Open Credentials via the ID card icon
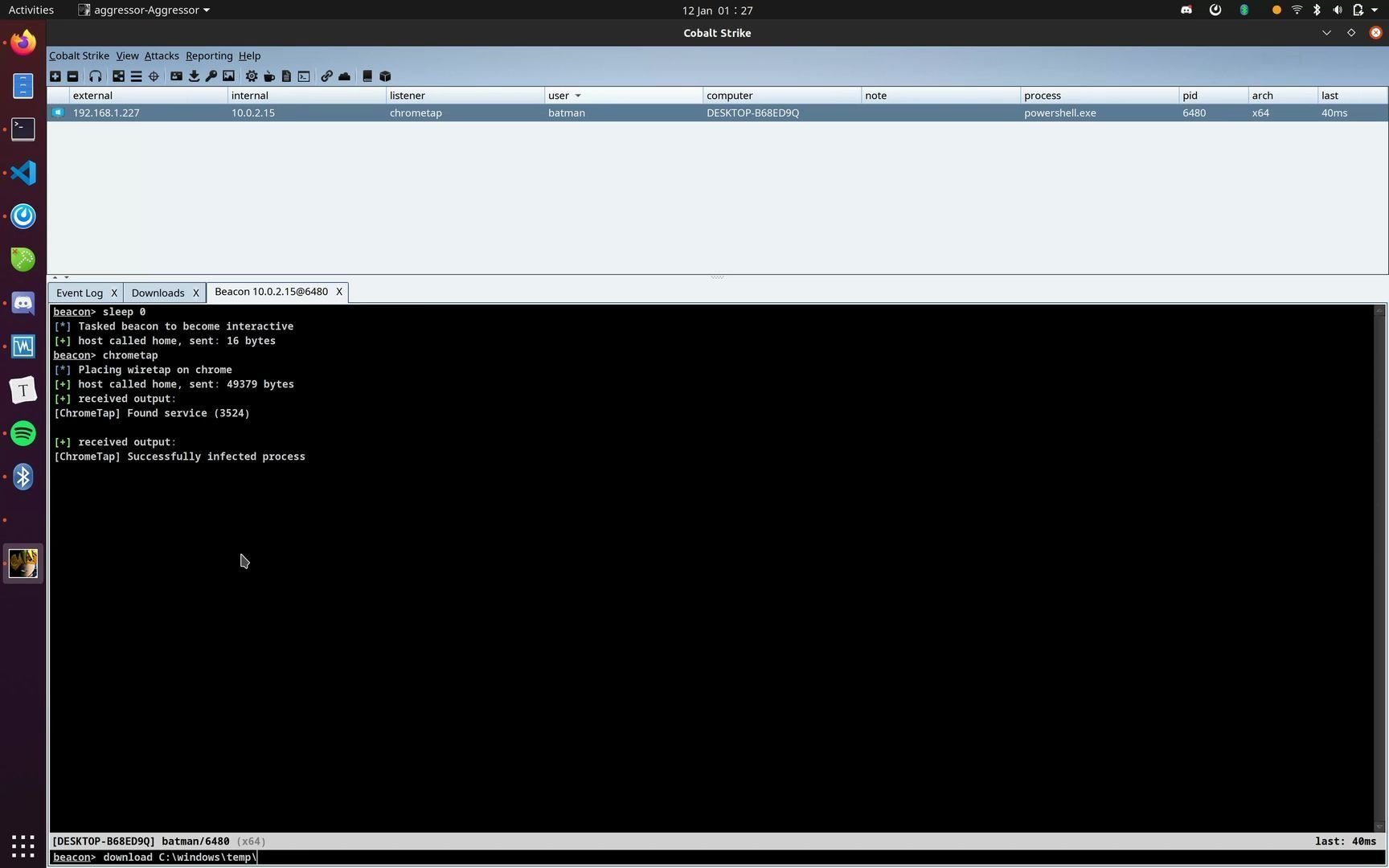Image resolution: width=1389 pixels, height=868 pixels. click(x=176, y=76)
